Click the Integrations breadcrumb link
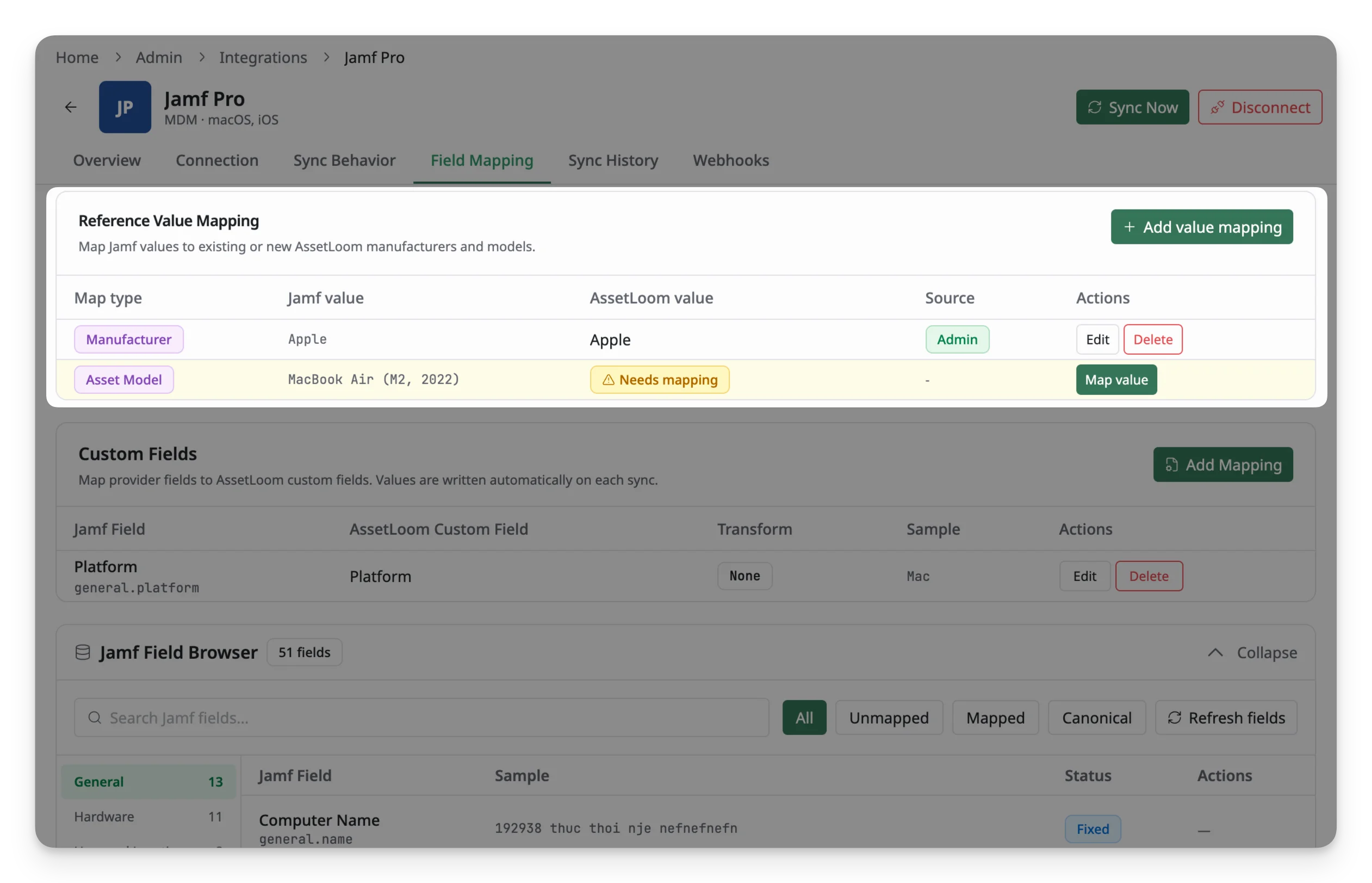 tap(263, 57)
